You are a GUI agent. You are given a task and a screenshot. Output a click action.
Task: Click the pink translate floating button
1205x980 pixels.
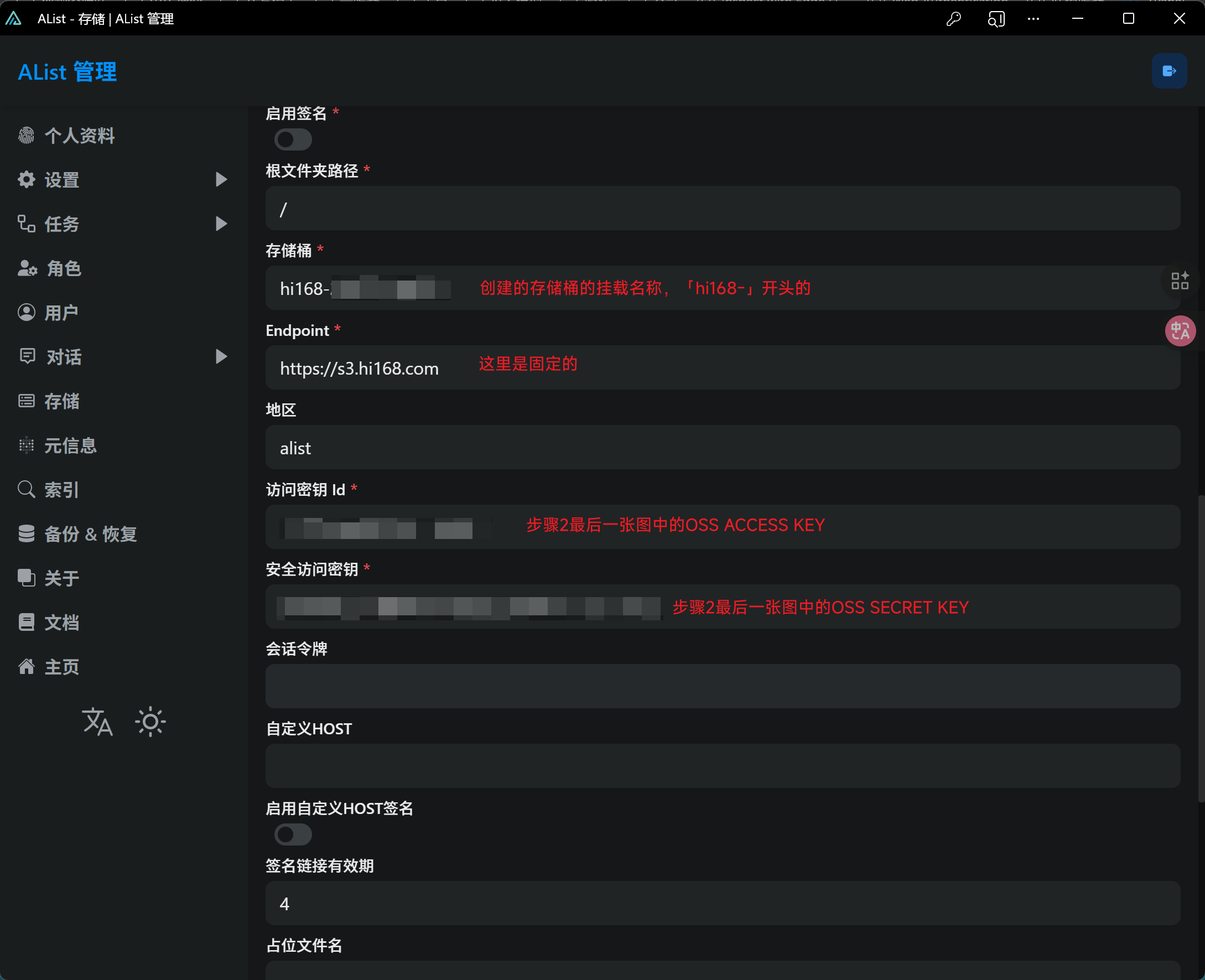coord(1180,331)
